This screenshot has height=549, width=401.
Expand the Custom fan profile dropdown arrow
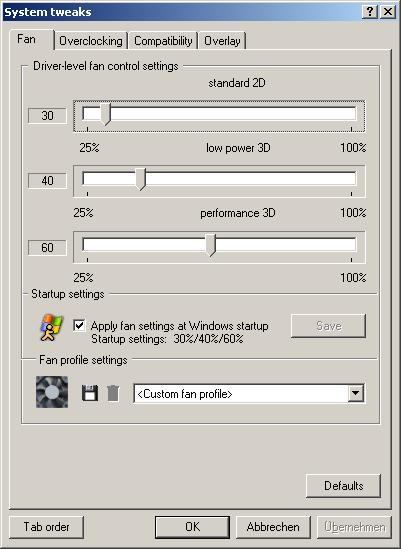click(356, 394)
